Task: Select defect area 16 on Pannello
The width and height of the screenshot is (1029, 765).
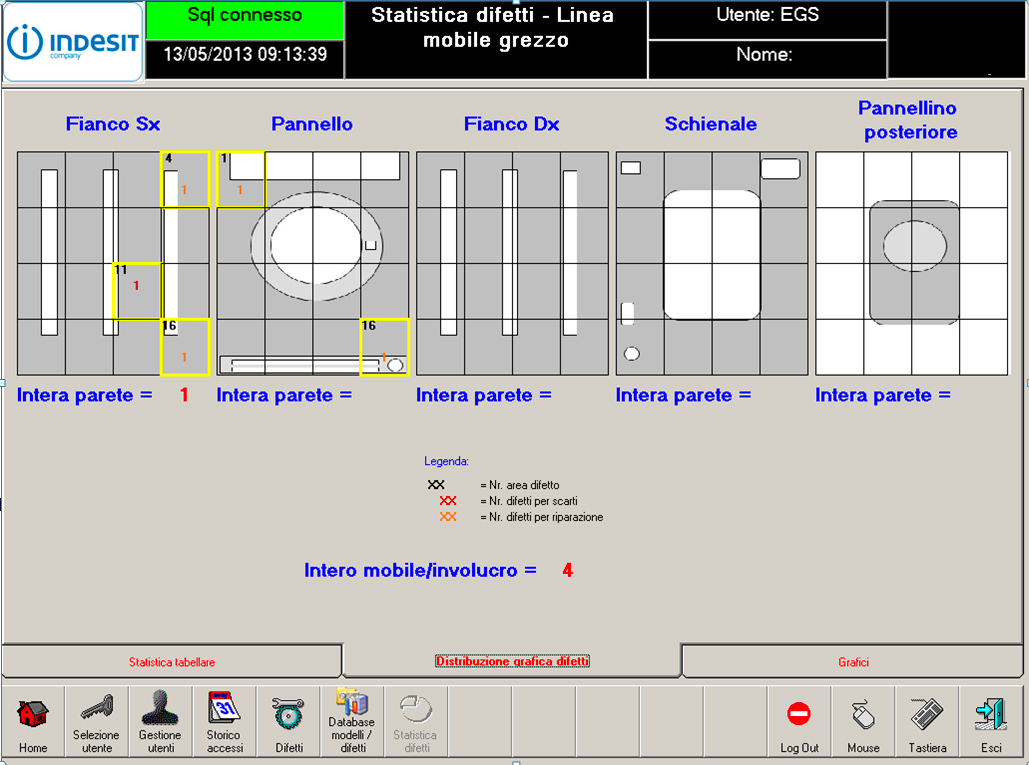Action: [x=385, y=347]
